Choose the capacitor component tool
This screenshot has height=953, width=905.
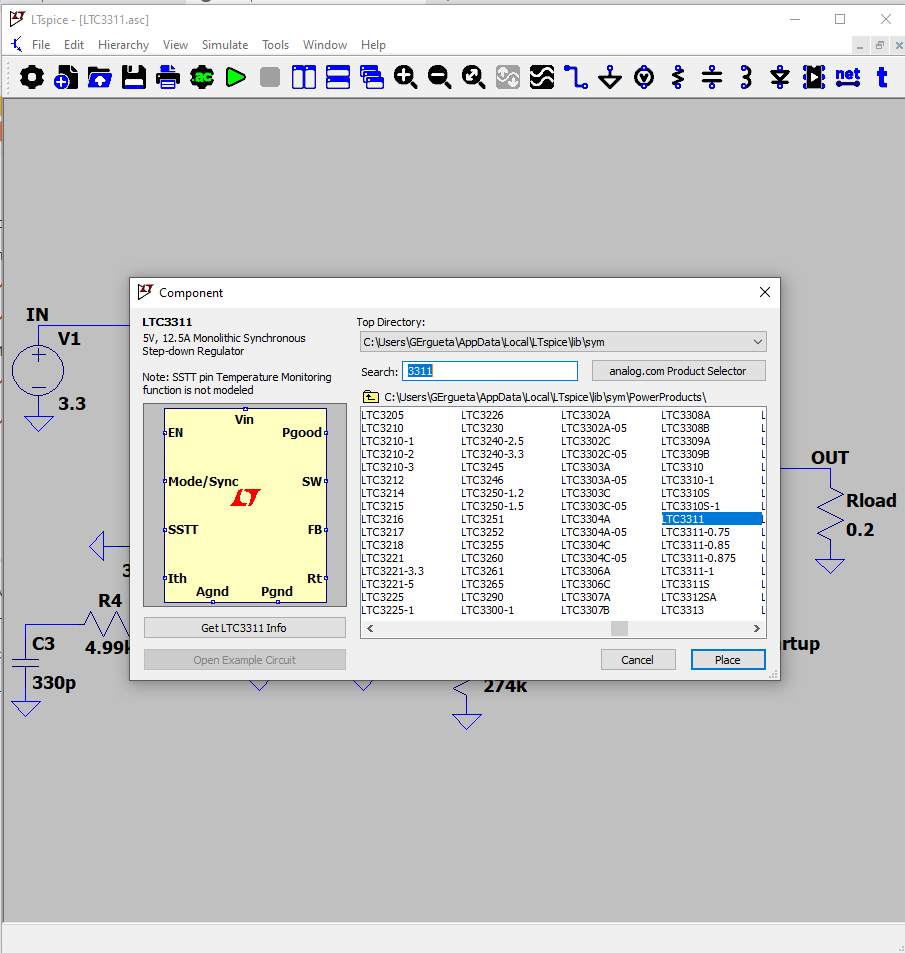pyautogui.click(x=712, y=77)
